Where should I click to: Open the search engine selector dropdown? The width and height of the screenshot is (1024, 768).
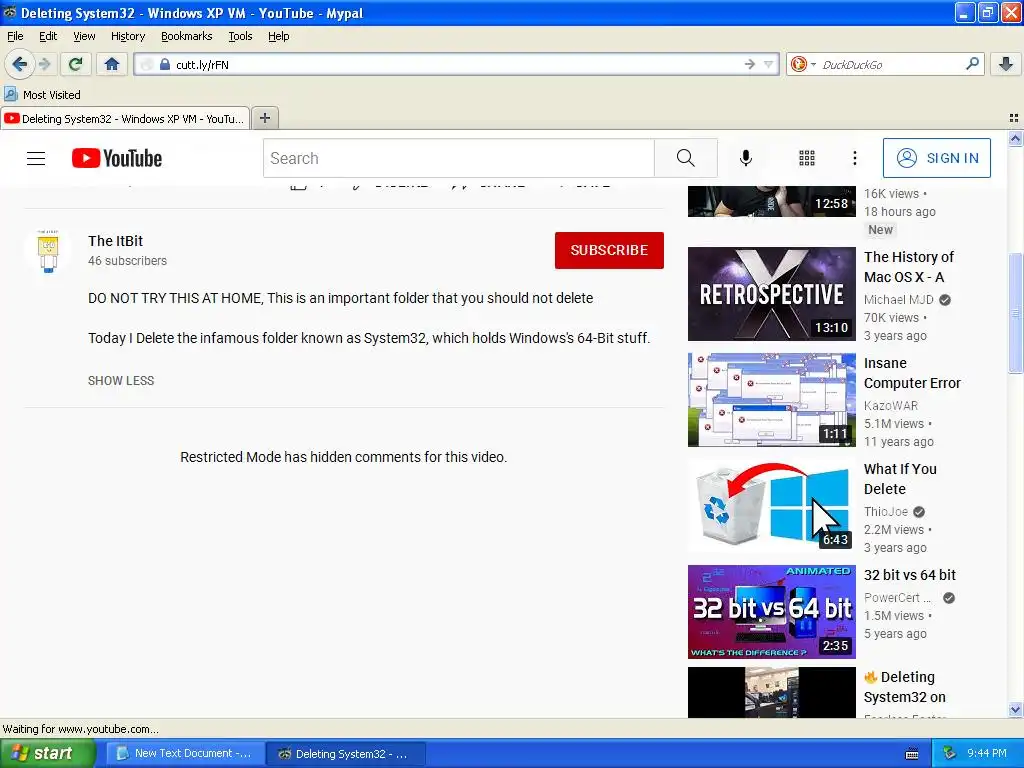coord(803,64)
